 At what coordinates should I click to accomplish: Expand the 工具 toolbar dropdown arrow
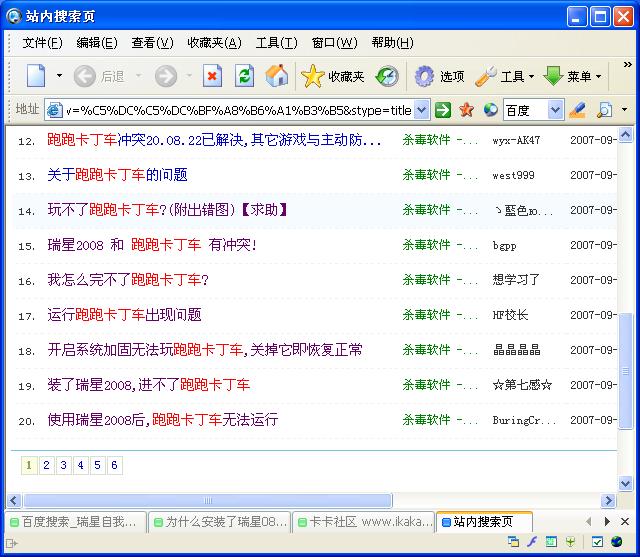tap(531, 76)
